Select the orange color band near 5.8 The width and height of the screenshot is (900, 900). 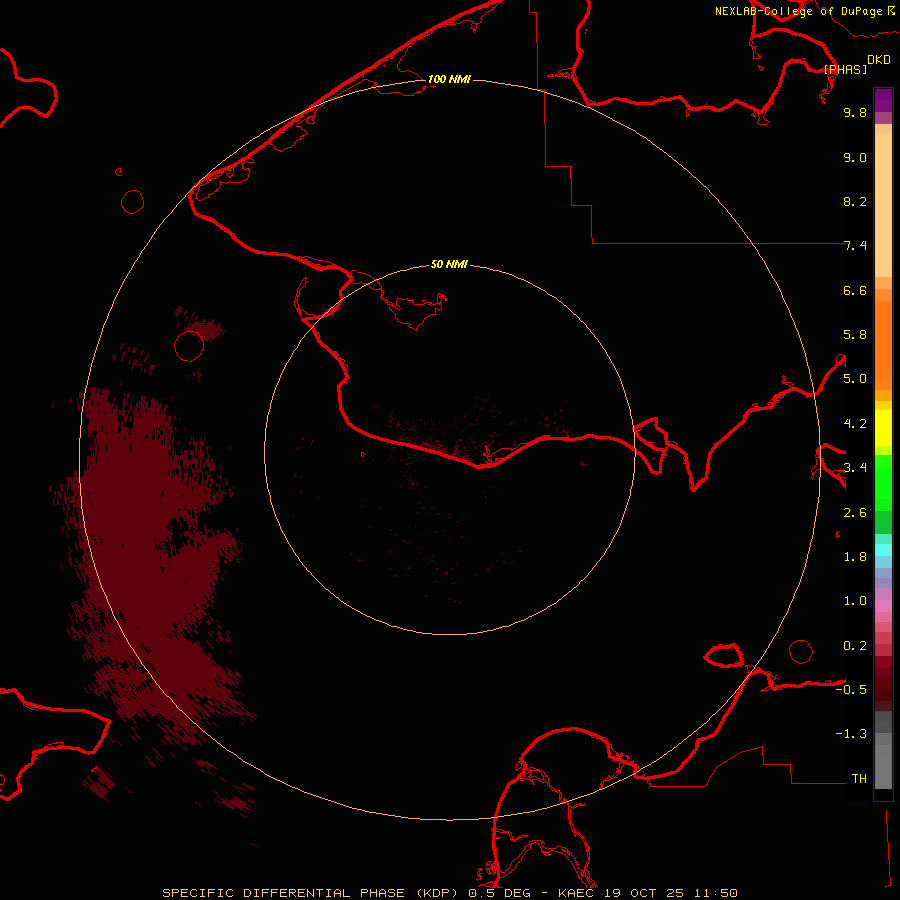pos(883,335)
